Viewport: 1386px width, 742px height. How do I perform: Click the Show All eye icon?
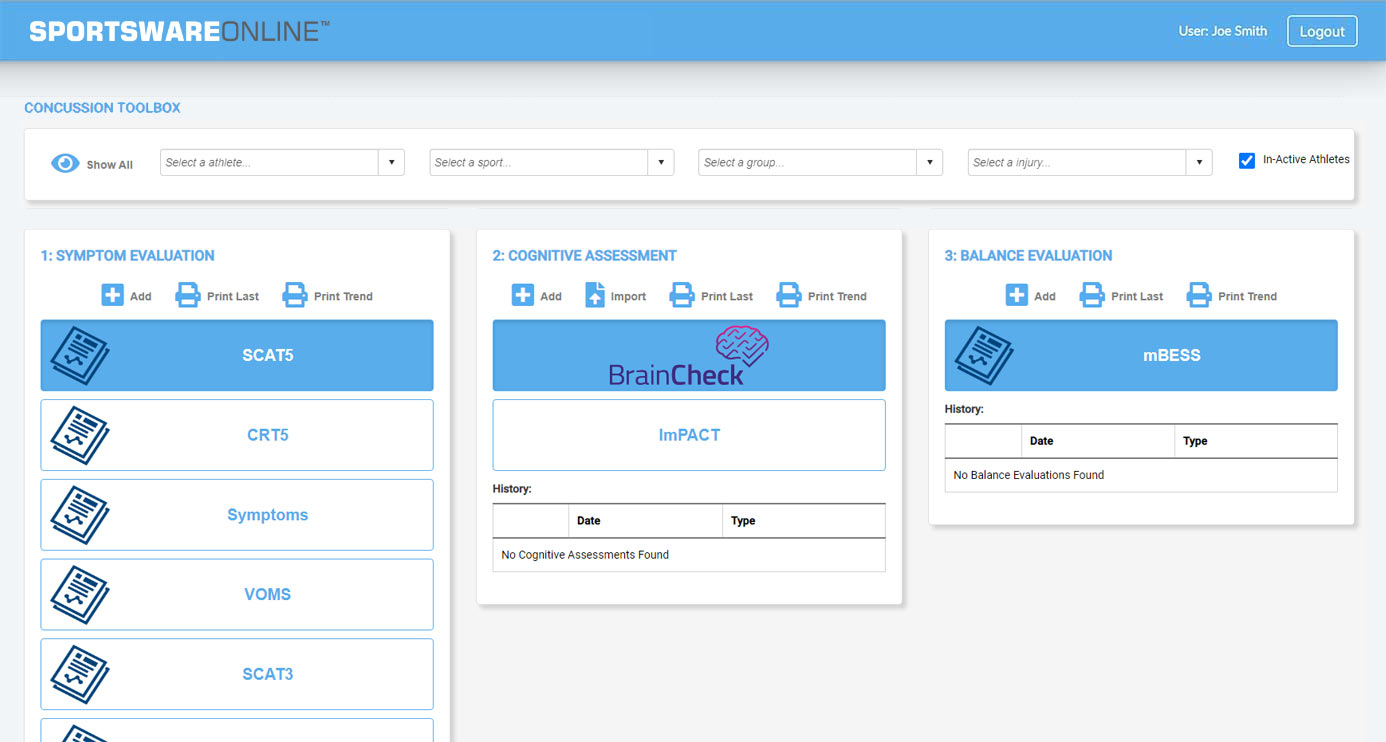(x=65, y=163)
